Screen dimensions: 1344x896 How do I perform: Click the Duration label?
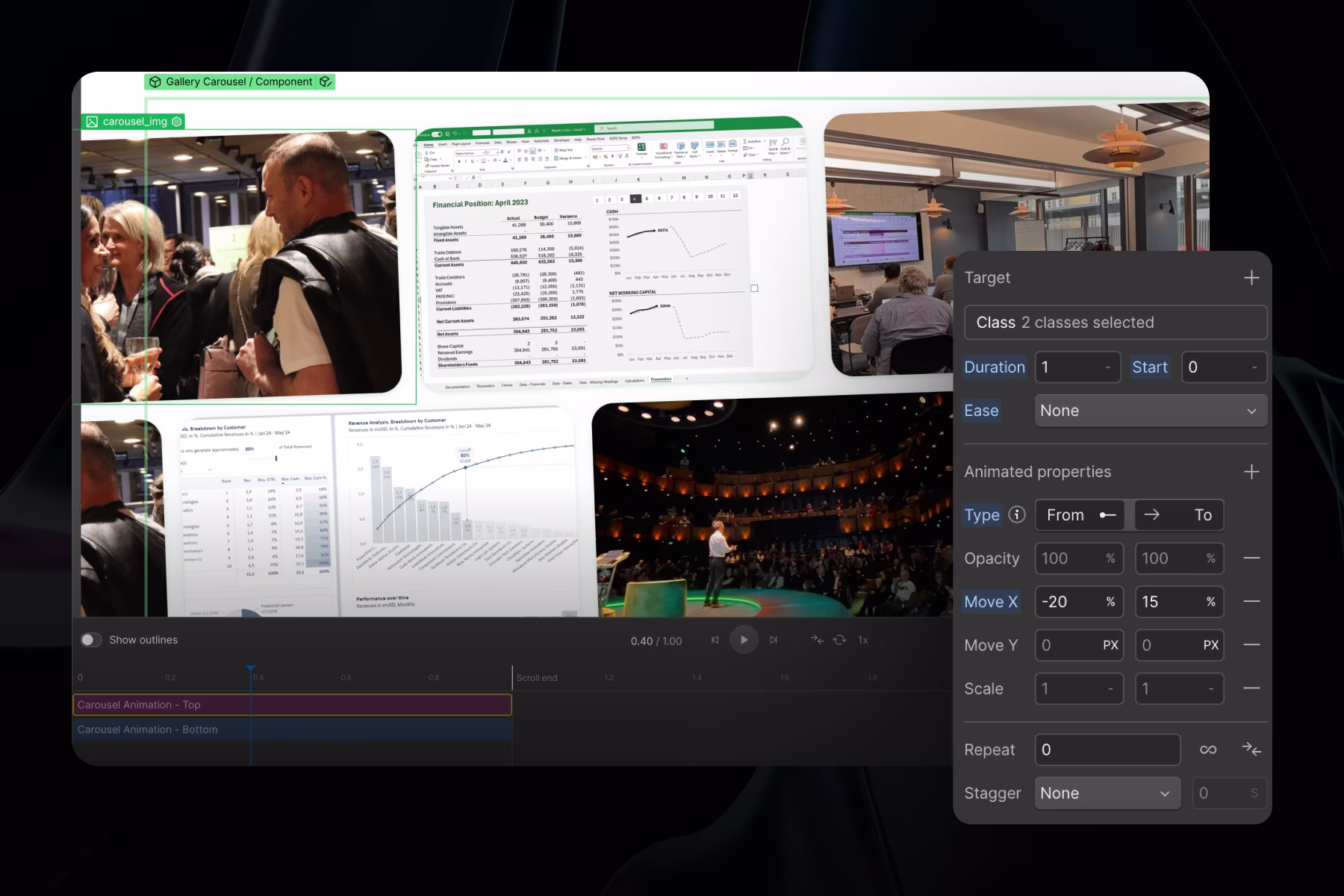(995, 367)
